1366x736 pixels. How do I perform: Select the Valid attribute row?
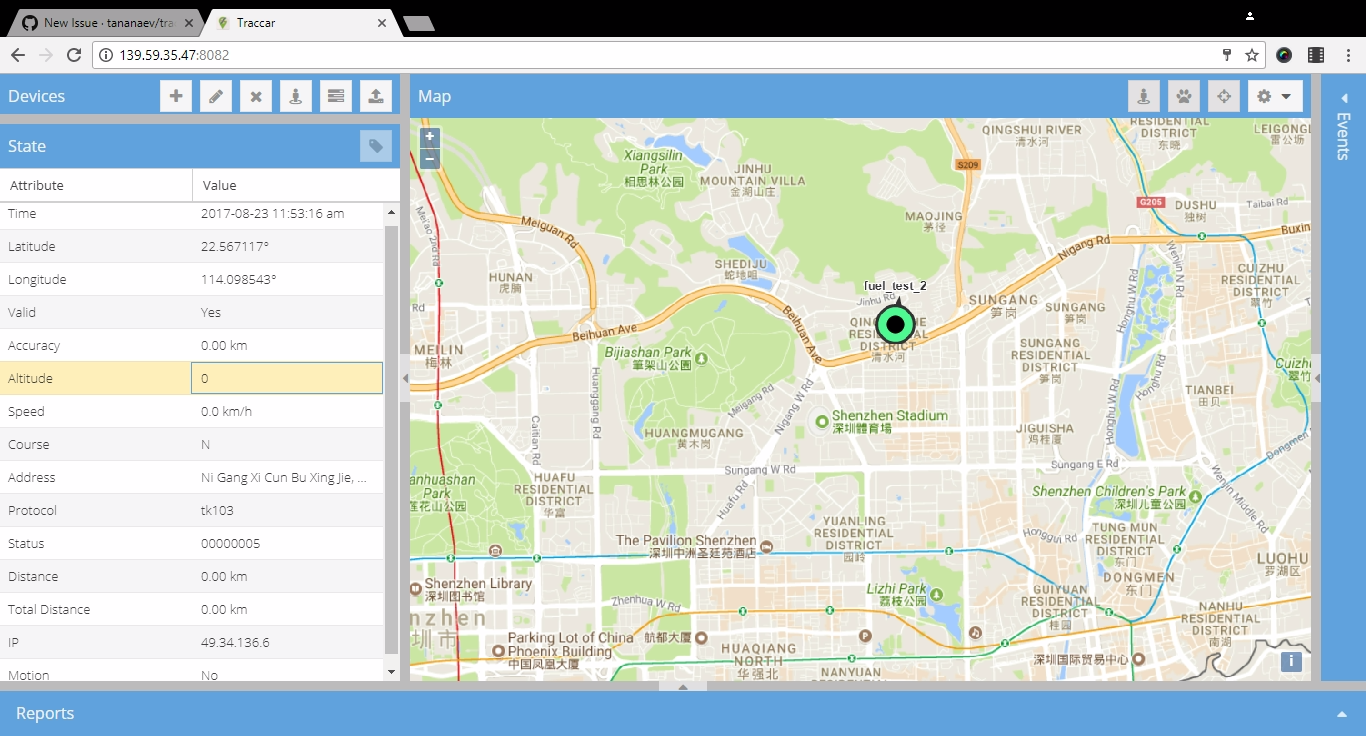pyautogui.click(x=191, y=312)
